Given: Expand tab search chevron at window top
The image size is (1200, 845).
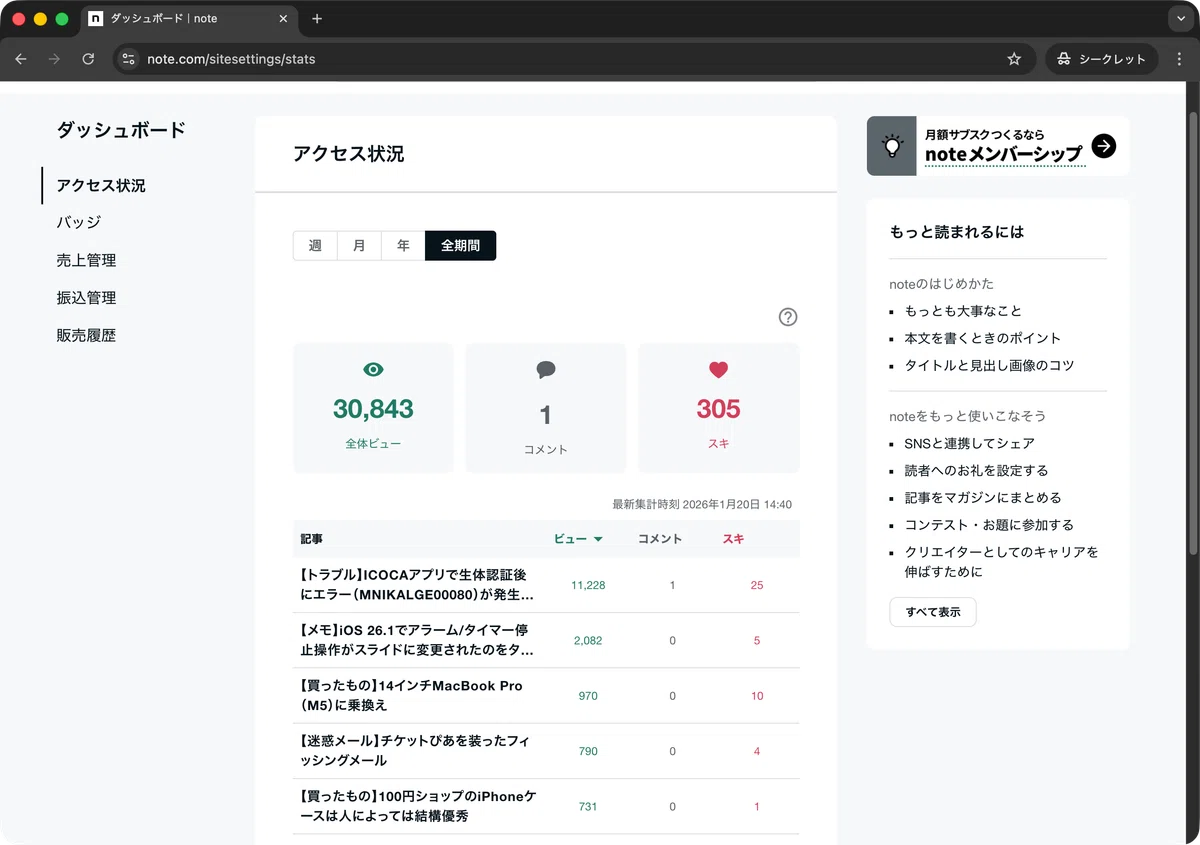Looking at the screenshot, I should click(x=1182, y=19).
